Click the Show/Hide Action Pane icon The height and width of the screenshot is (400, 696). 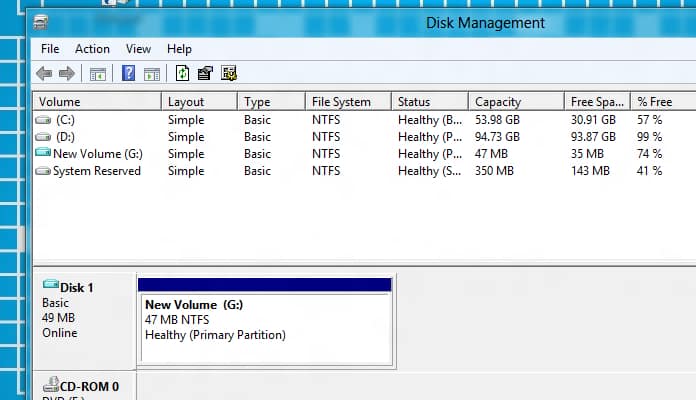(152, 73)
